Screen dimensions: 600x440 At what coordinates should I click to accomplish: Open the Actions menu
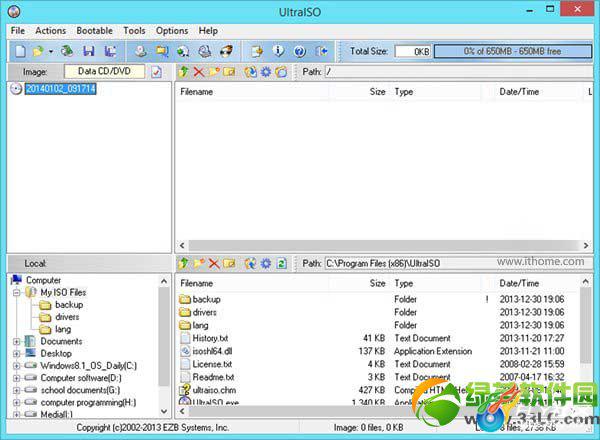click(x=51, y=31)
